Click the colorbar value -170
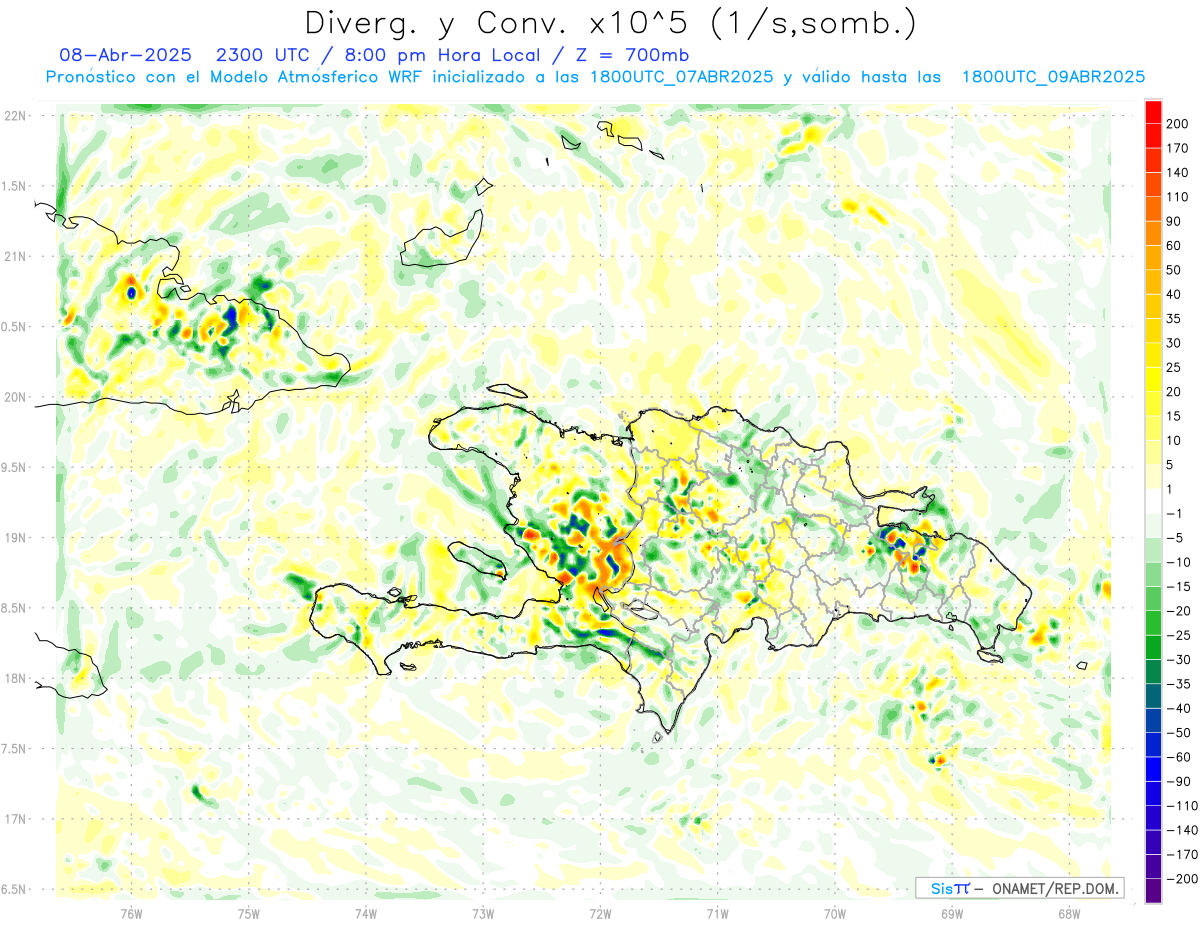This screenshot has width=1200, height=927. 1182,855
